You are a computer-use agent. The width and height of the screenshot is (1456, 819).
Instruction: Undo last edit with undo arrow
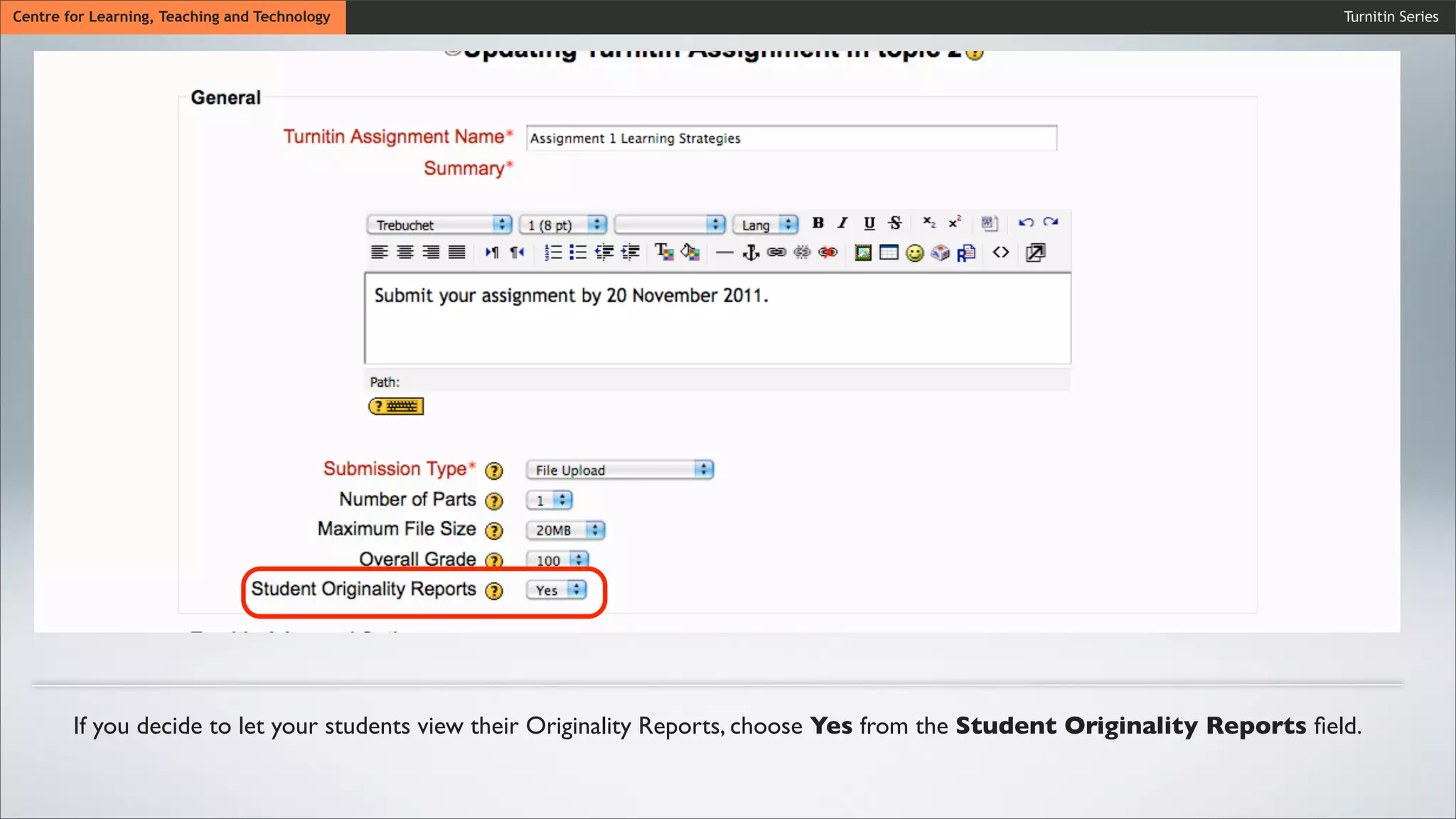click(1025, 223)
